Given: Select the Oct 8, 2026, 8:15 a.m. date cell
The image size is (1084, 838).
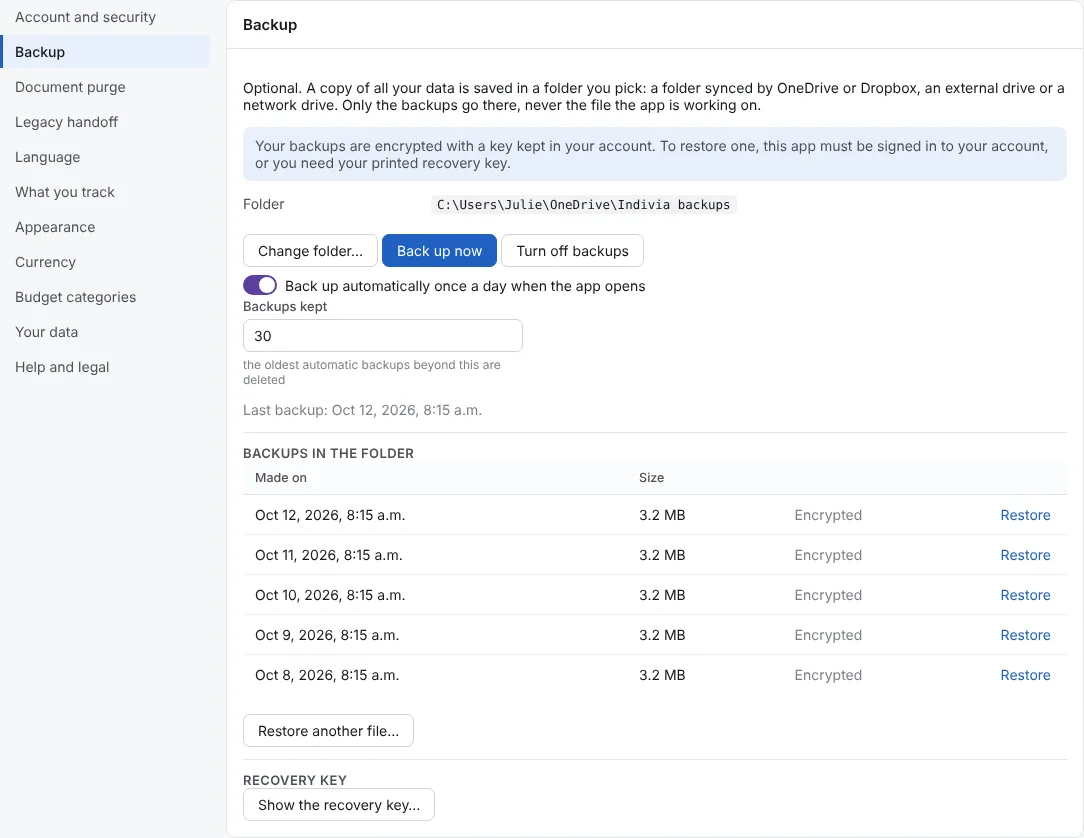Looking at the screenshot, I should 327,676.
